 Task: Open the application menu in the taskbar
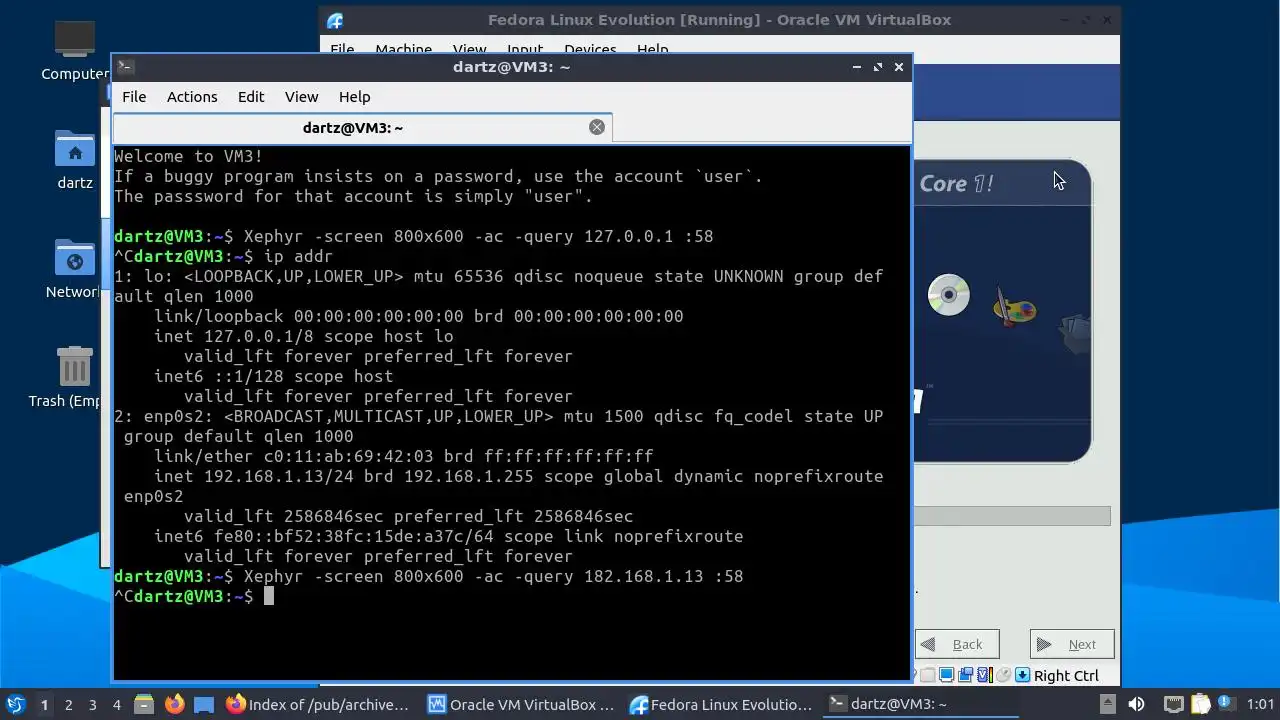coord(16,704)
